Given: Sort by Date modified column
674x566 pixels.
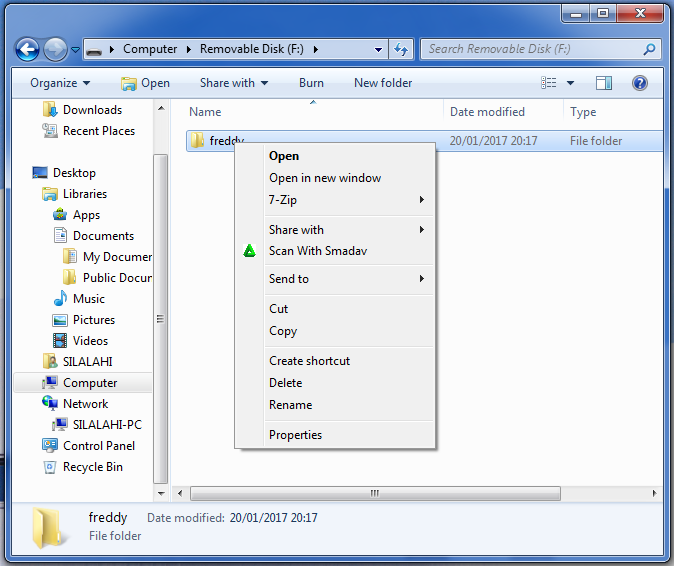Looking at the screenshot, I should click(x=487, y=112).
